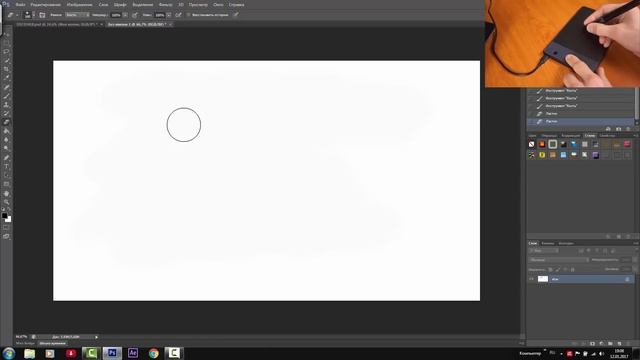Select the History Brush tool

click(7, 113)
